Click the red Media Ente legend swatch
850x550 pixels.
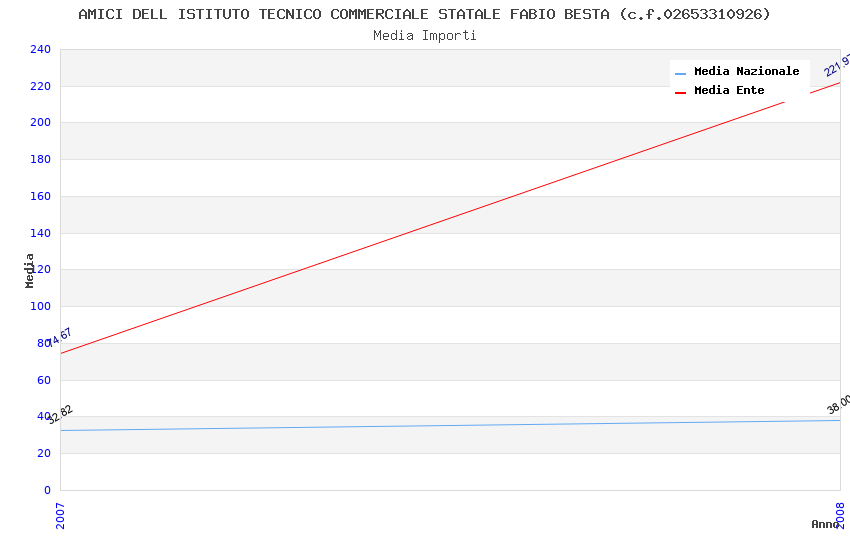pyautogui.click(x=680, y=93)
